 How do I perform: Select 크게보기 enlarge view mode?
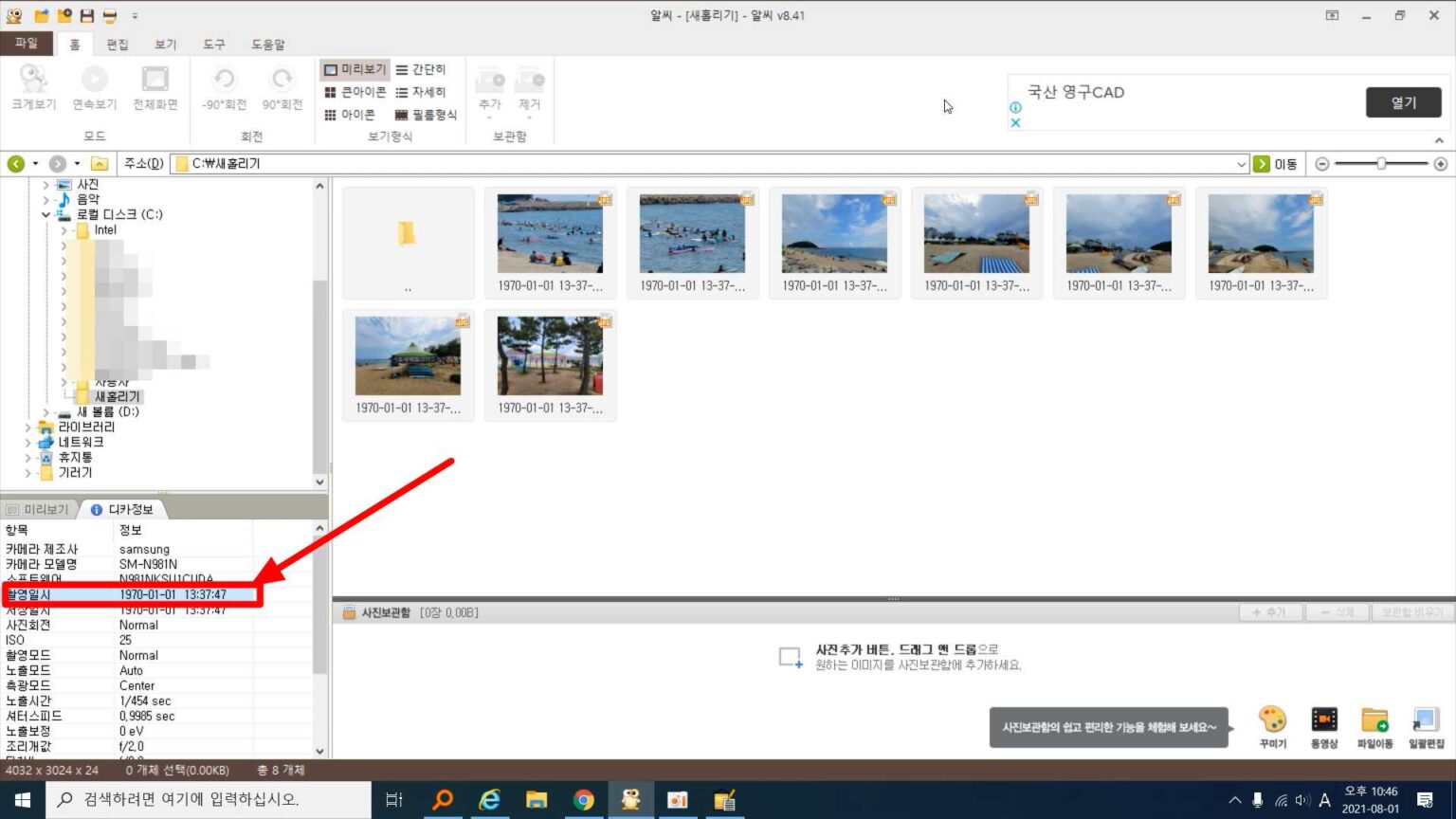(x=32, y=90)
